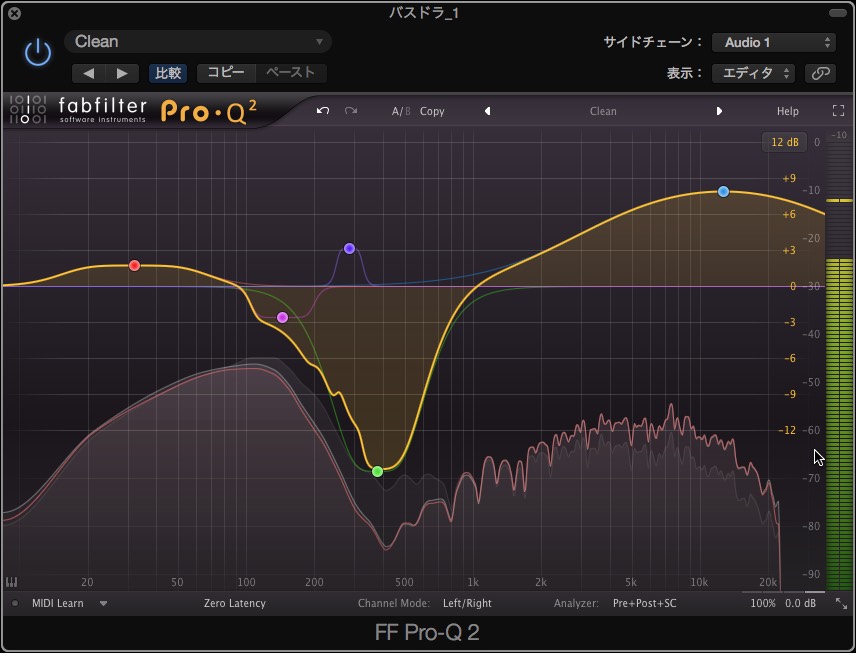Open the サイドチェーン Audio 1 dropdown

point(774,43)
